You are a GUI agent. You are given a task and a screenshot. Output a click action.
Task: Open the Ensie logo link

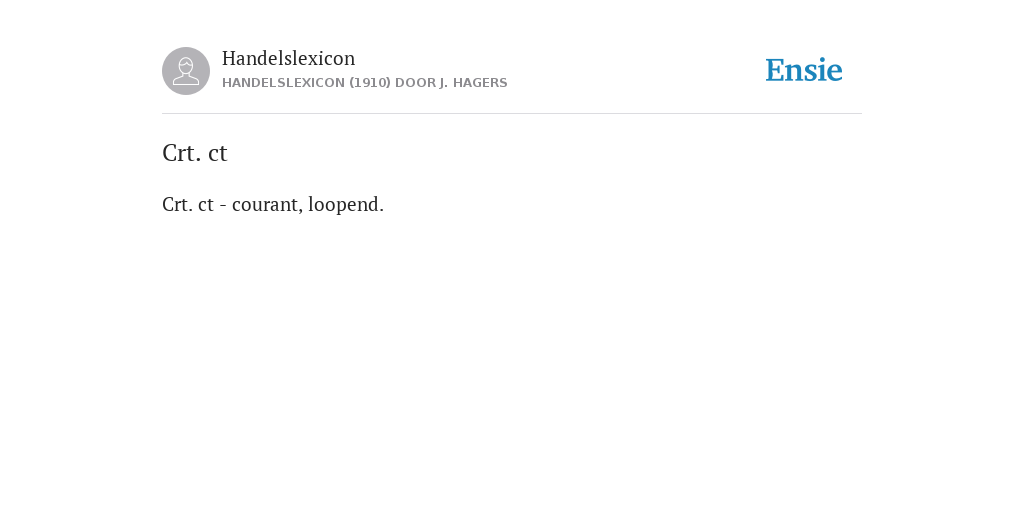[804, 71]
